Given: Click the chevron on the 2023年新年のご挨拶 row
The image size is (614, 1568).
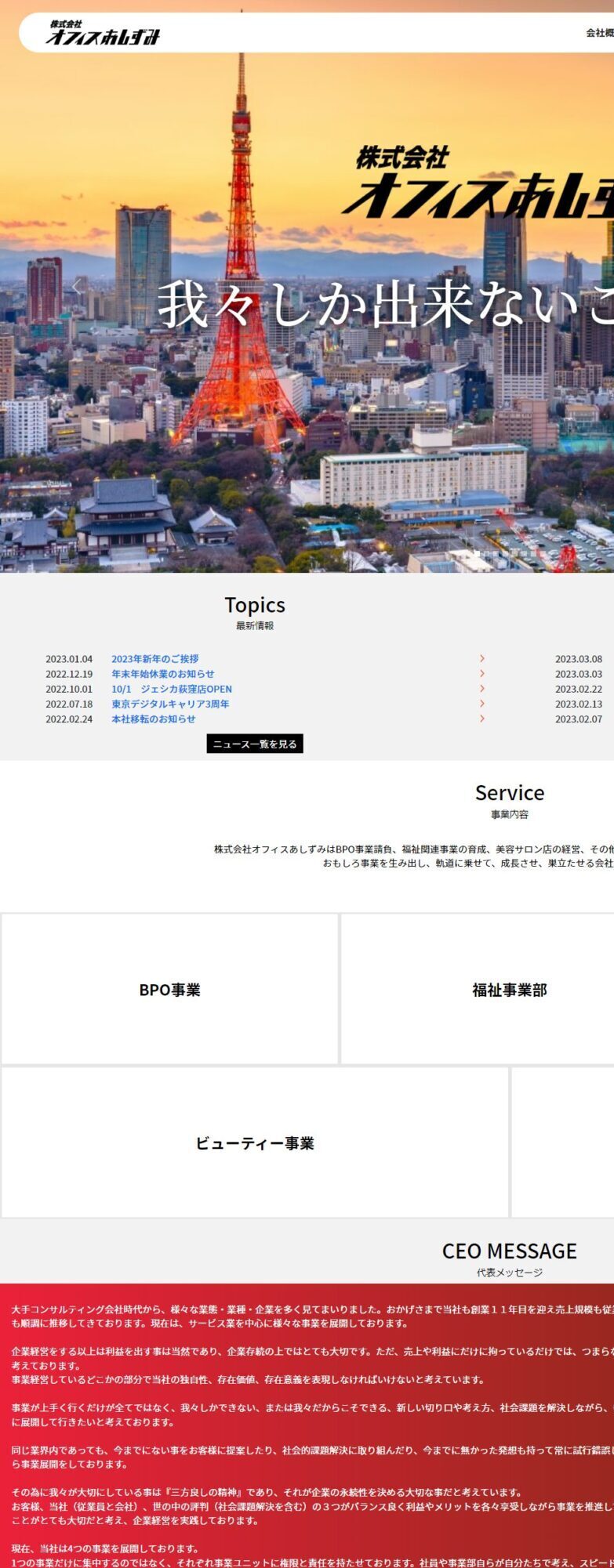Looking at the screenshot, I should [x=482, y=658].
